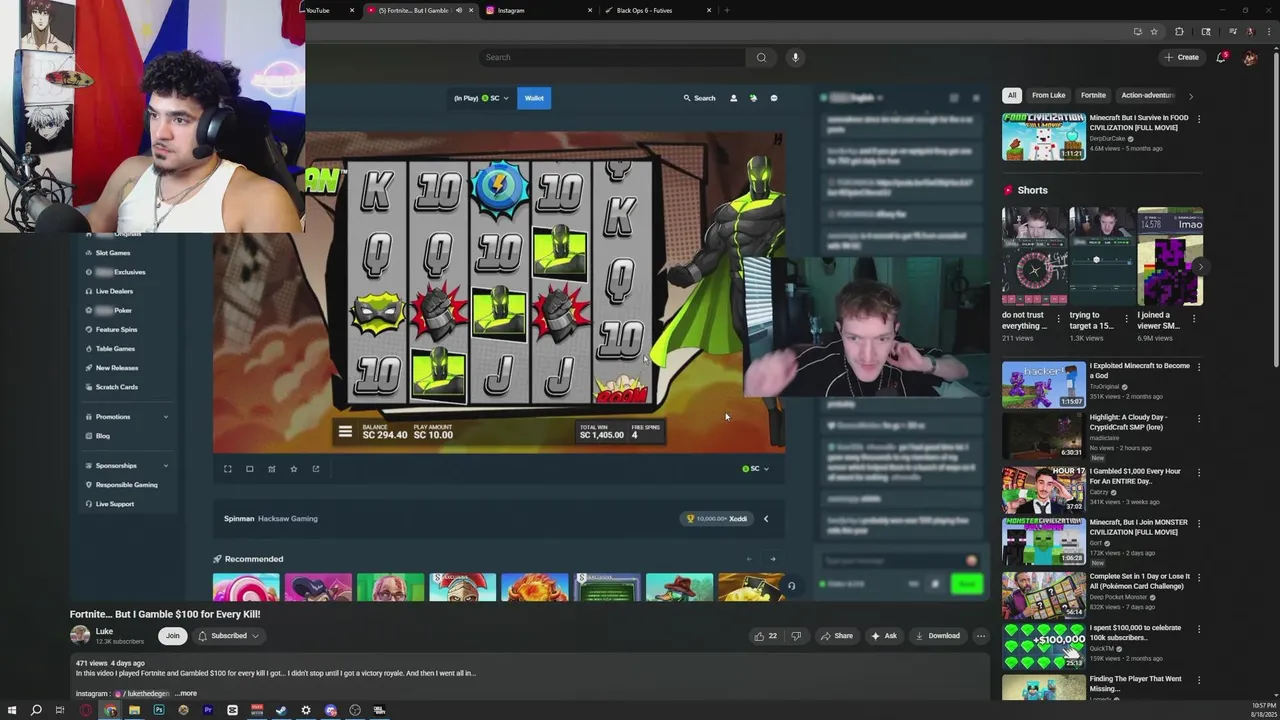The height and width of the screenshot is (720, 1280).
Task: Click the Download button
Action: (x=937, y=636)
